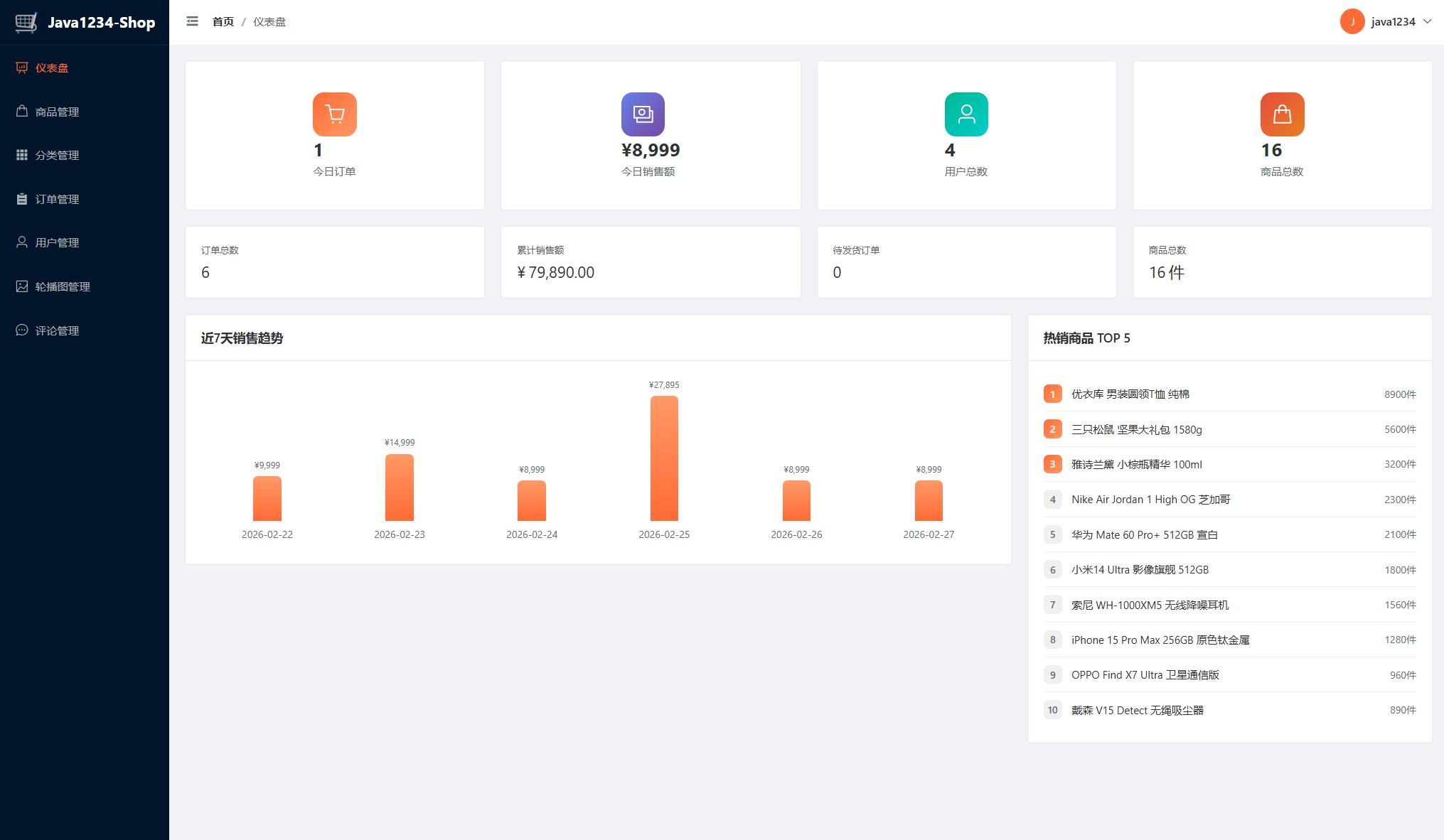
Task: Click the comment bubble icon in sidebar
Action: (x=22, y=330)
